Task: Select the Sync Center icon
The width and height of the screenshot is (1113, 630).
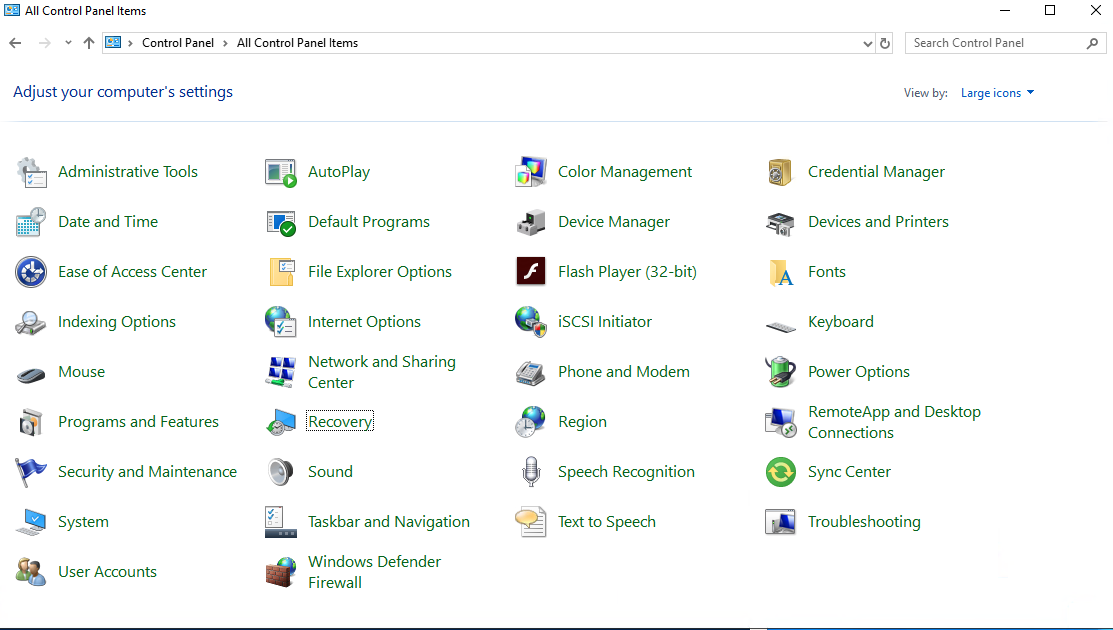Action: [x=781, y=472]
